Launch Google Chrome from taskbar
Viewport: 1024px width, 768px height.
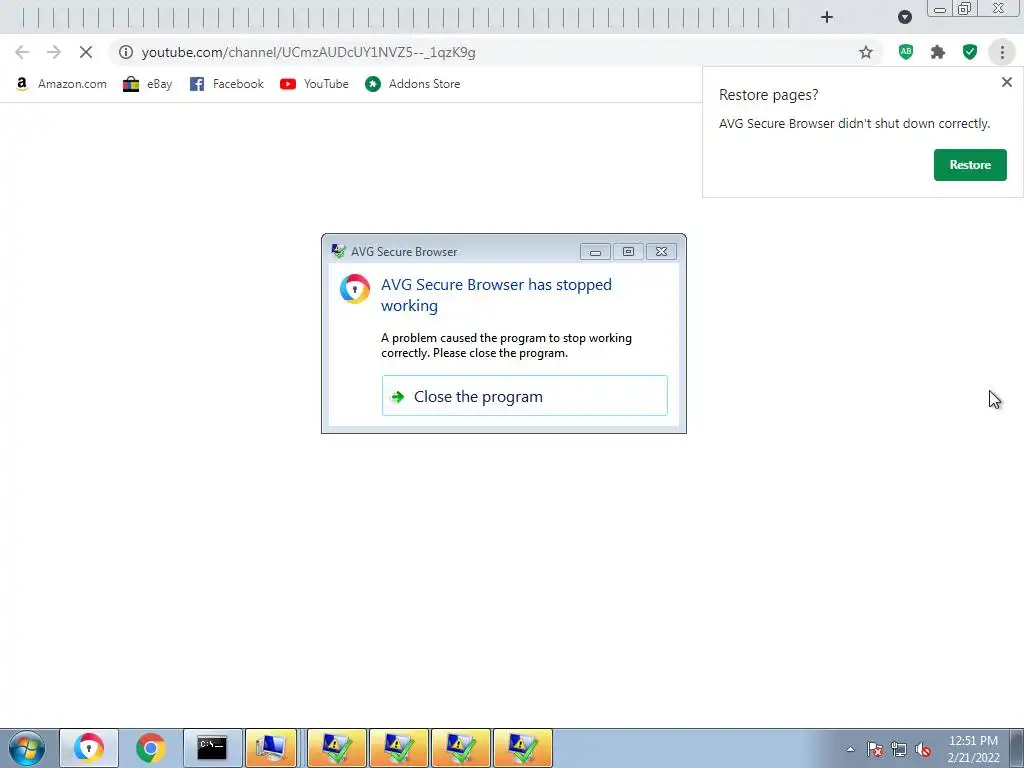[150, 748]
